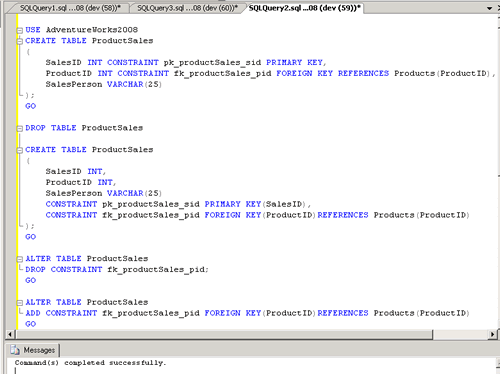The height and width of the screenshot is (374, 500).
Task: Collapse the first CREATE TABLE ProductSales block
Action: [x=20, y=41]
